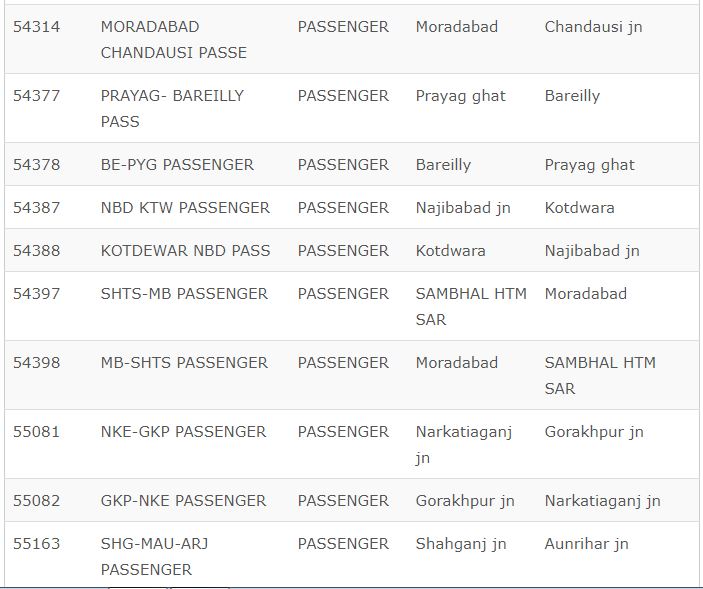
Task: Click train number 54377
Action: [x=36, y=96]
